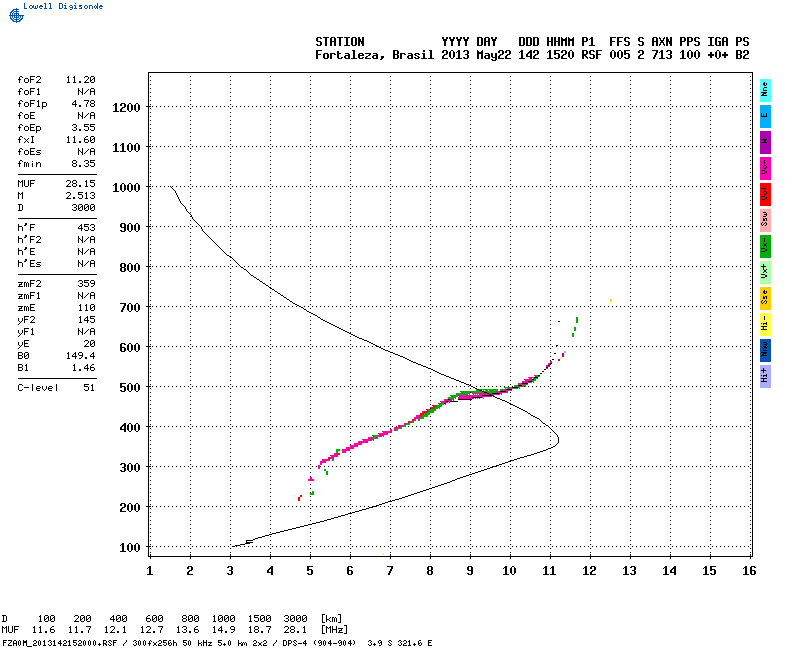Image resolution: width=800 pixels, height=650 pixels.
Task: Click the time value 1520 in header
Action: (x=560, y=55)
